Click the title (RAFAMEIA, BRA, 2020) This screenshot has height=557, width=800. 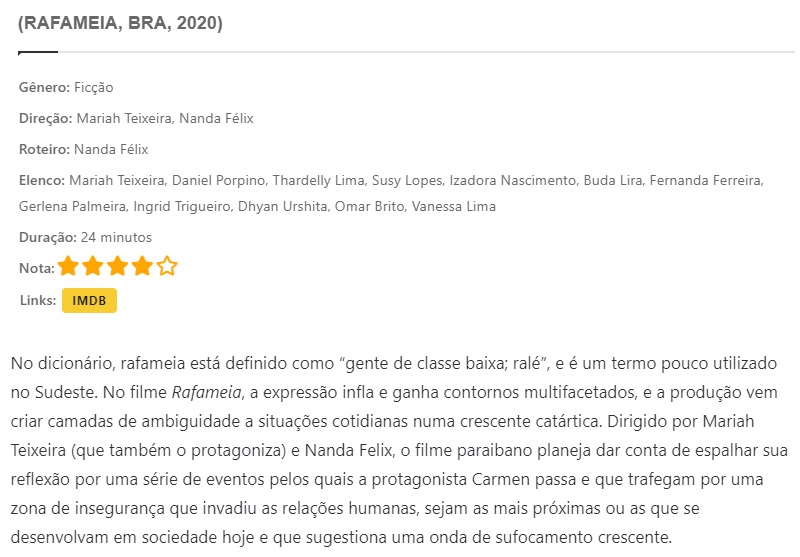coord(120,23)
